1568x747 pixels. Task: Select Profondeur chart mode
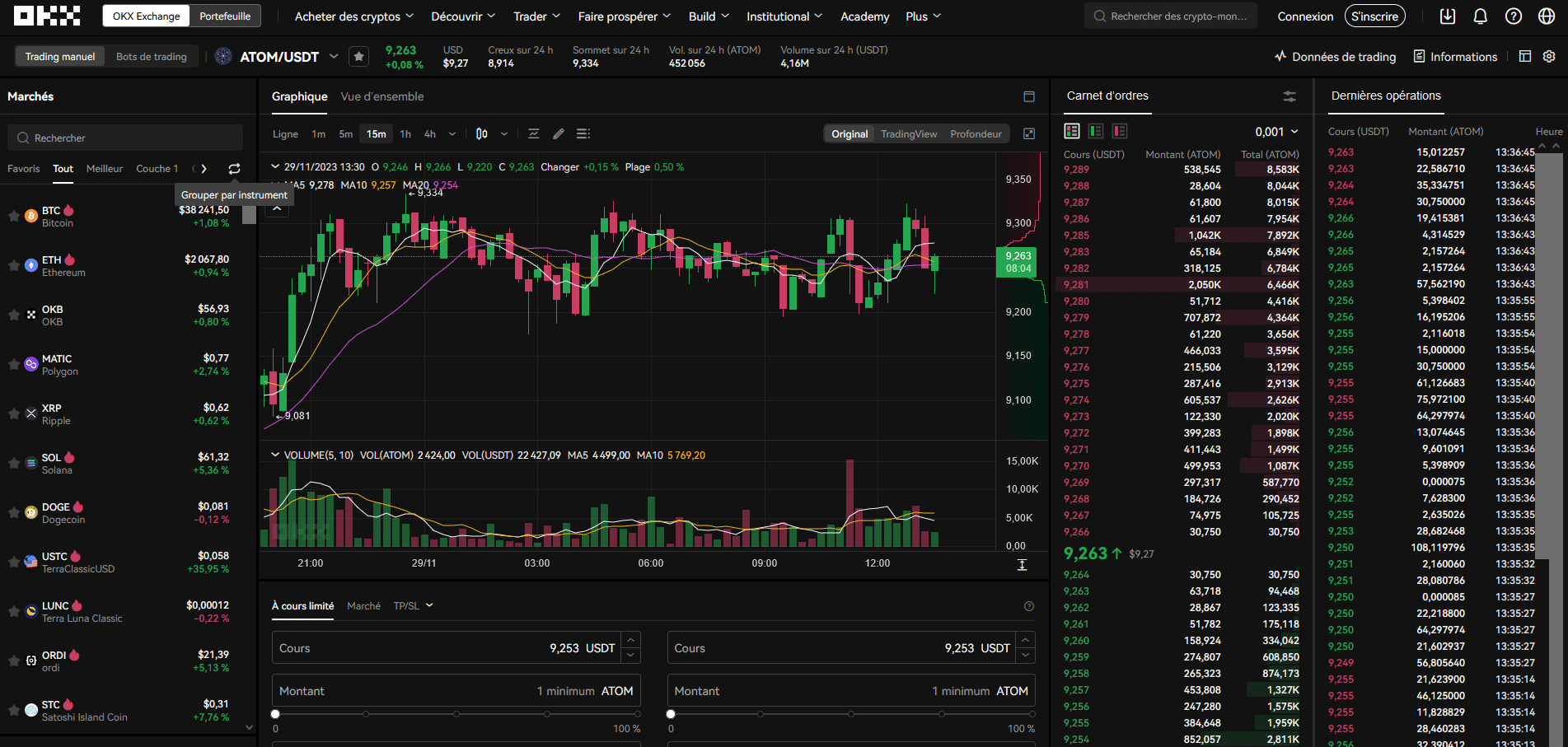click(x=976, y=133)
